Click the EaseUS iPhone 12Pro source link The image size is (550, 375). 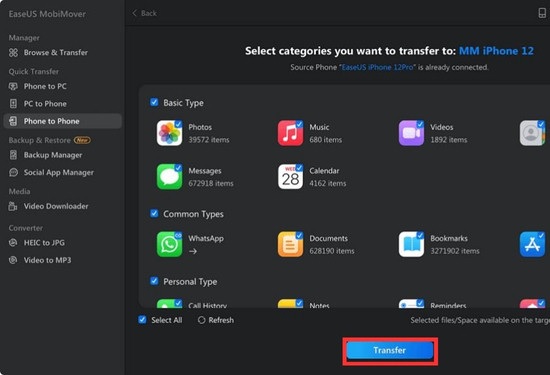click(377, 67)
